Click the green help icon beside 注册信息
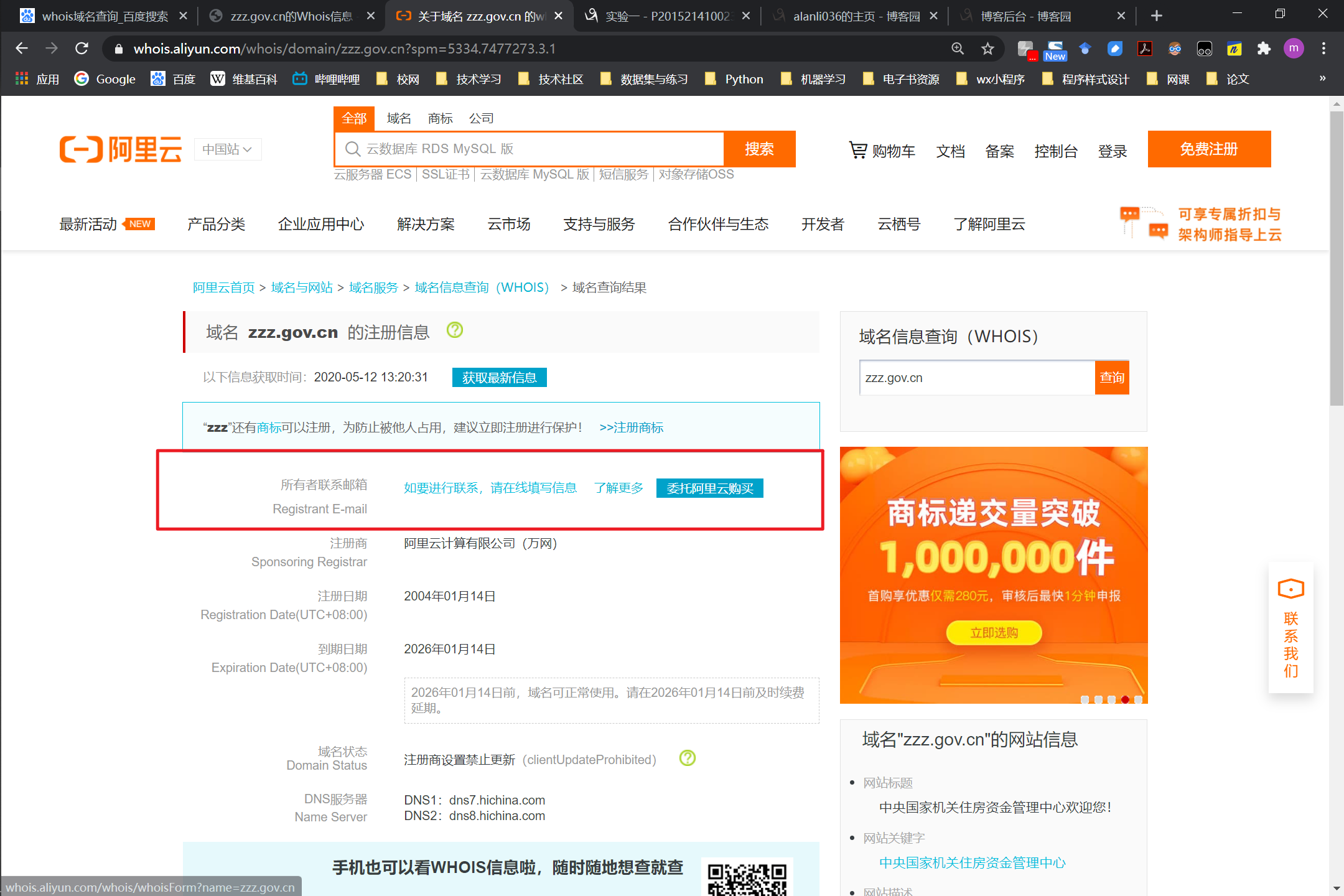 [455, 330]
